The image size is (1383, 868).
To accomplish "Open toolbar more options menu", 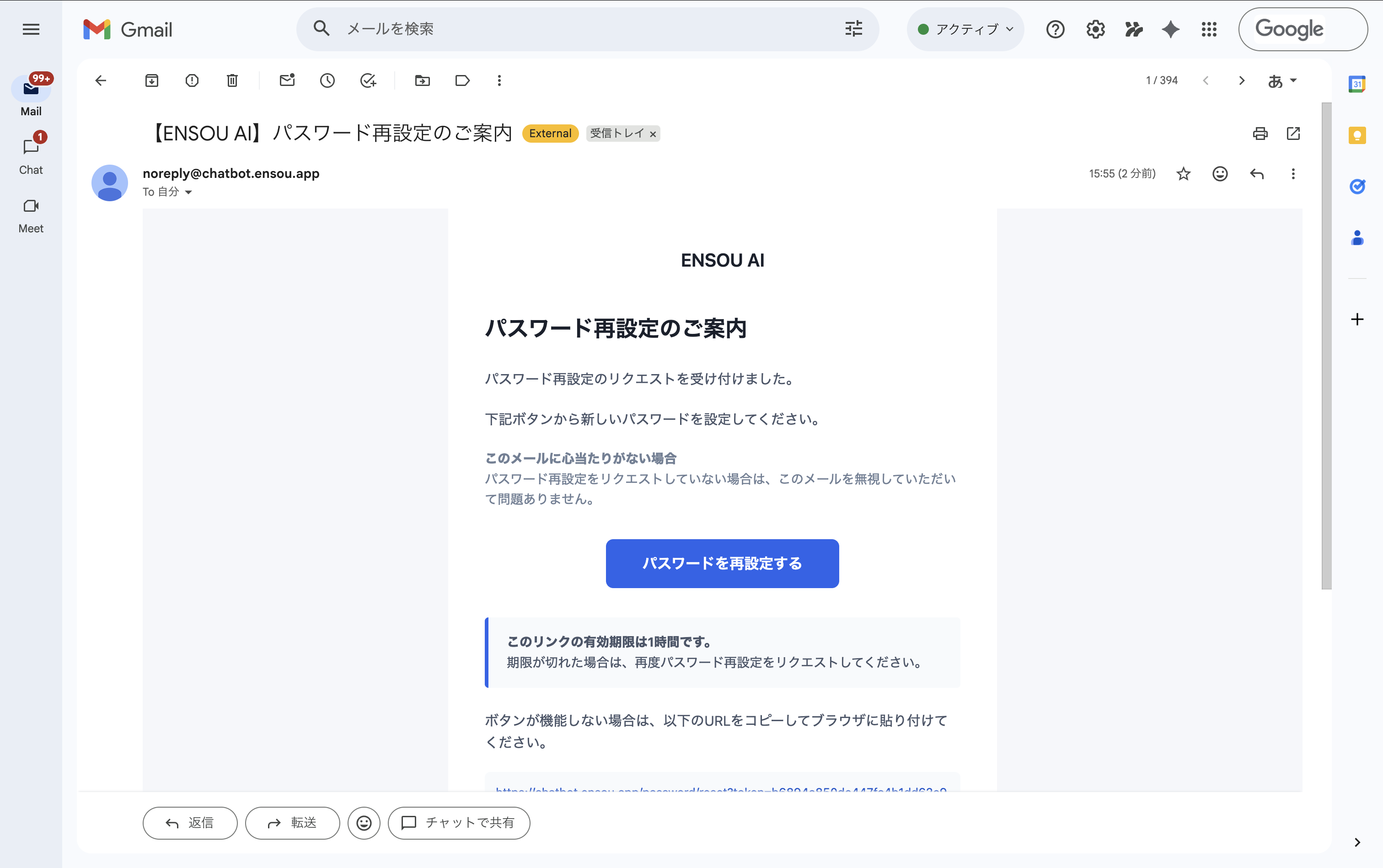I will (499, 80).
